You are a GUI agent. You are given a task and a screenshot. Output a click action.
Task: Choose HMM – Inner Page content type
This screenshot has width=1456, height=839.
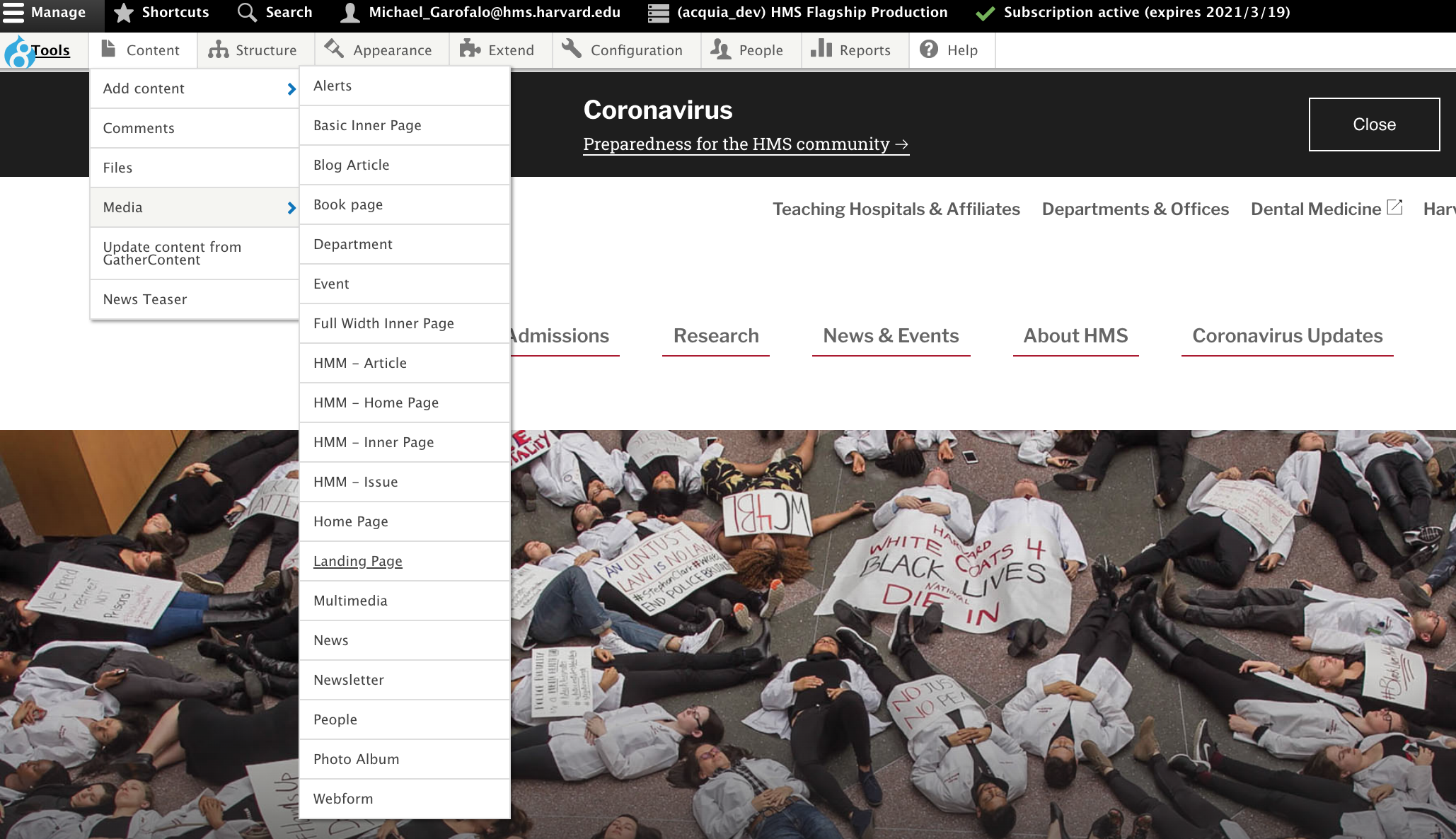coord(405,442)
